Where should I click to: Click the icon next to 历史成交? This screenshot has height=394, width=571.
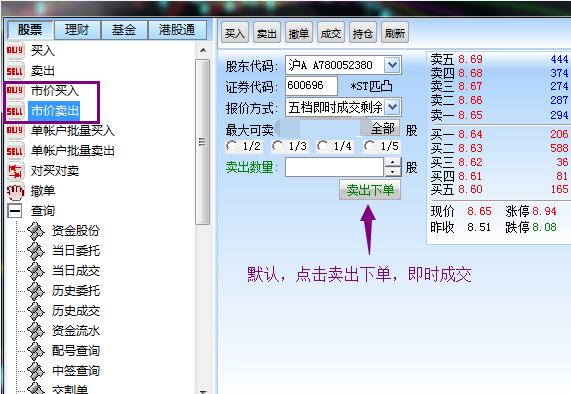36,311
